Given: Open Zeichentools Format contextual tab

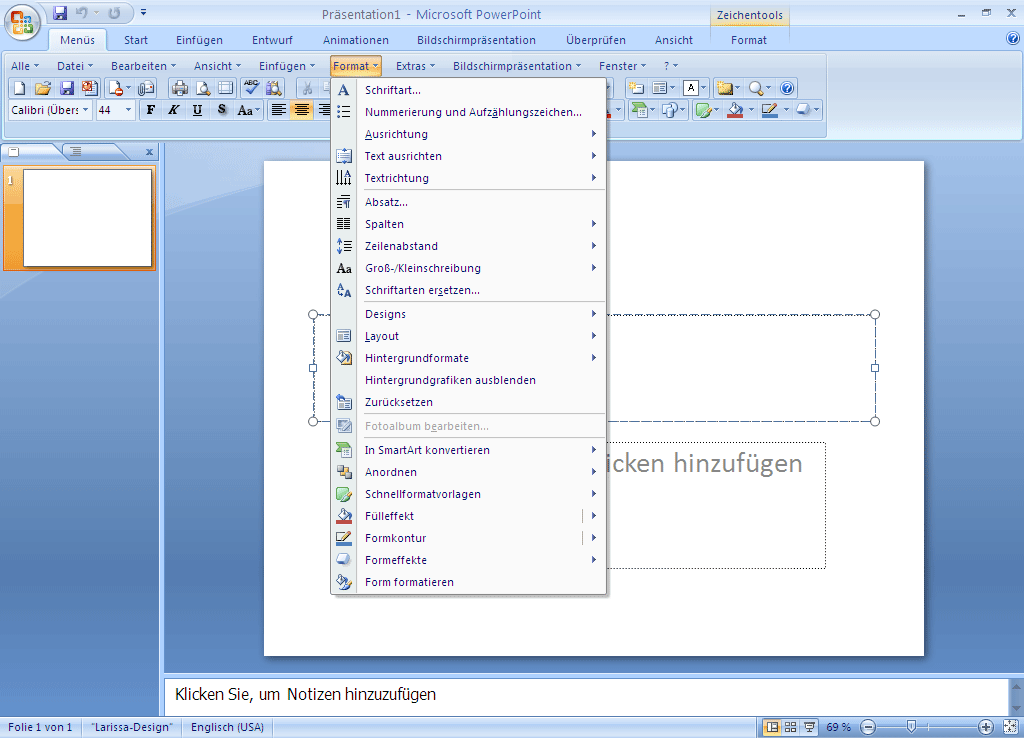Looking at the screenshot, I should coord(749,40).
